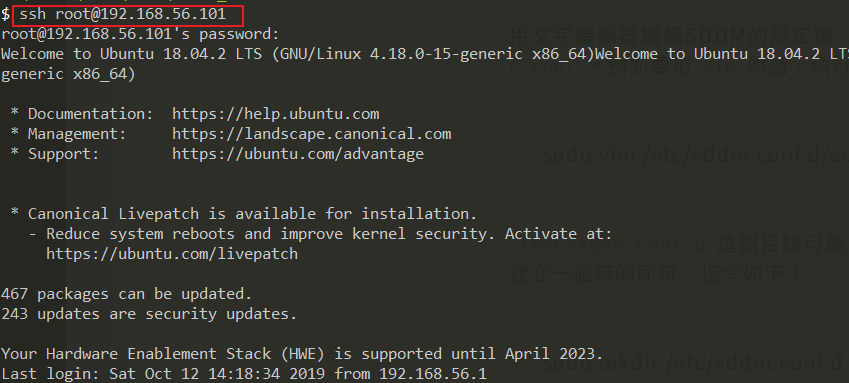Image resolution: width=849 pixels, height=383 pixels.
Task: Click the "243 updates are security updates" line
Action: (x=149, y=314)
